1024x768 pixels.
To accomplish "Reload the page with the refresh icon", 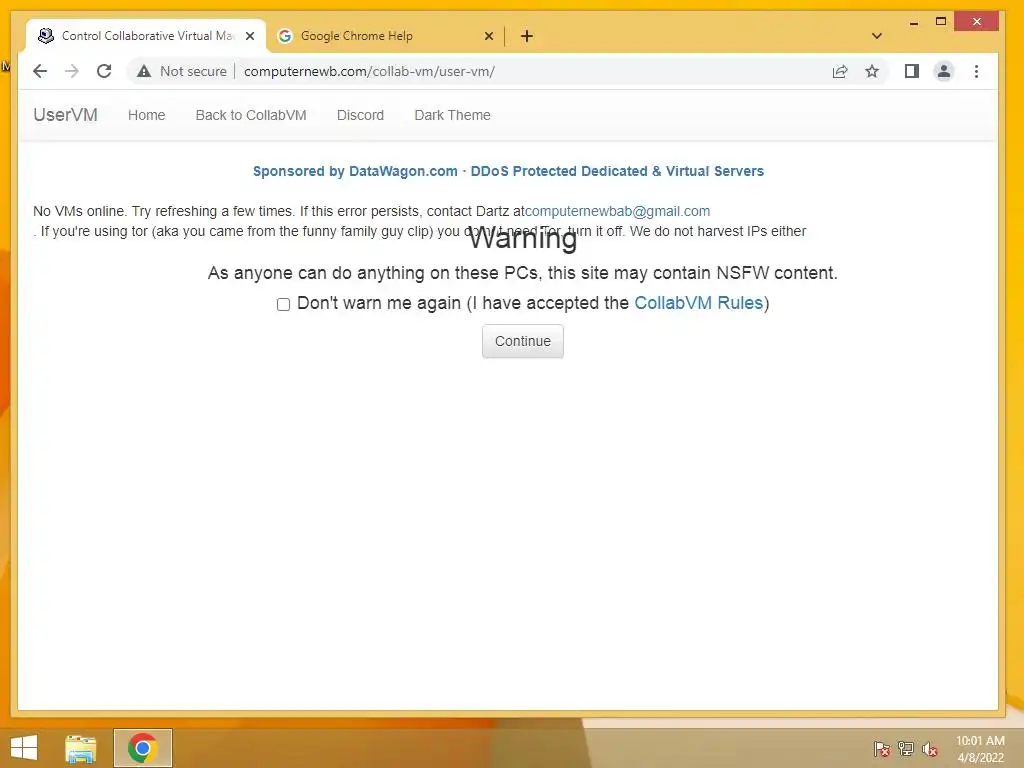I will tap(104, 71).
